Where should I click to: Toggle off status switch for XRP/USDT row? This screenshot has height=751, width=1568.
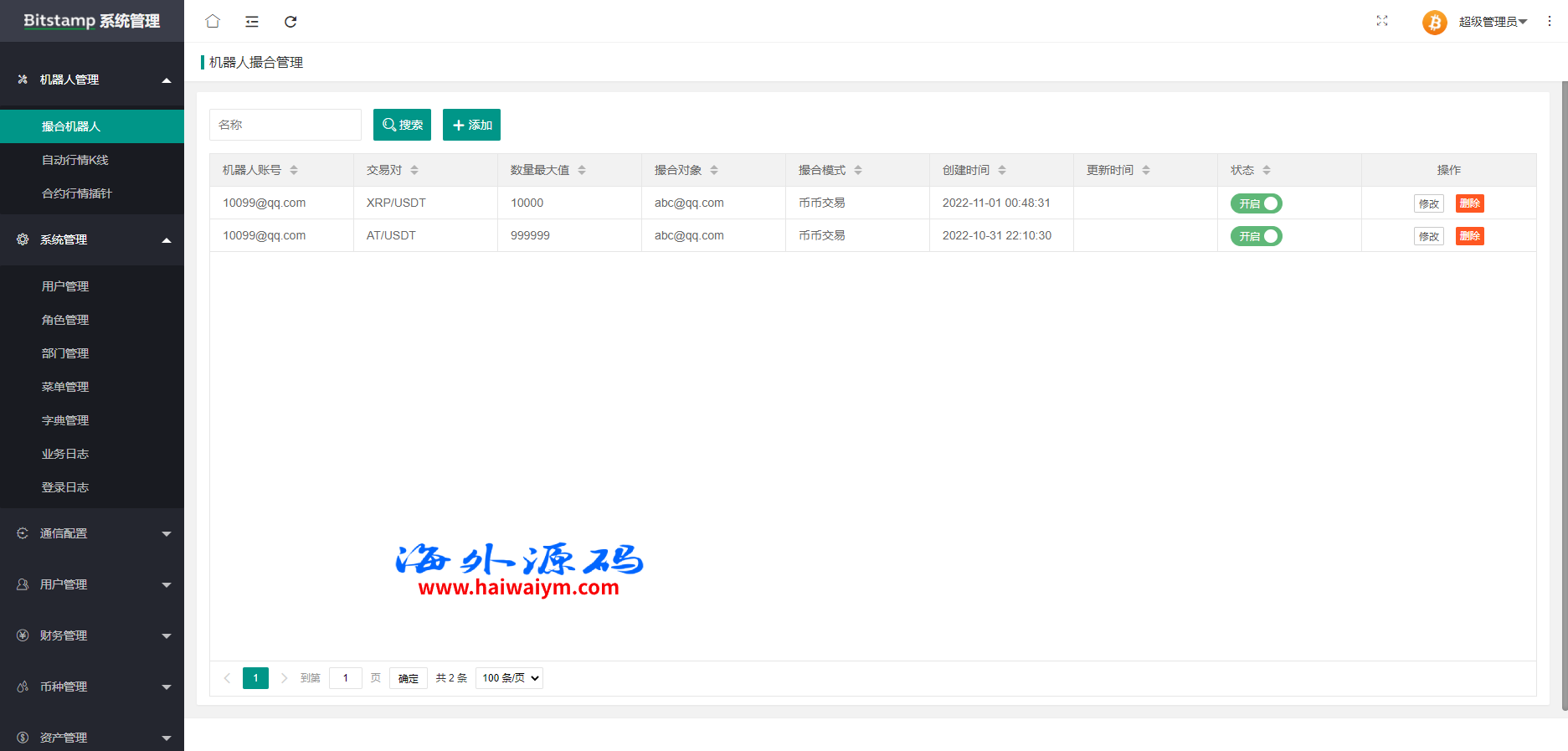pyautogui.click(x=1256, y=203)
